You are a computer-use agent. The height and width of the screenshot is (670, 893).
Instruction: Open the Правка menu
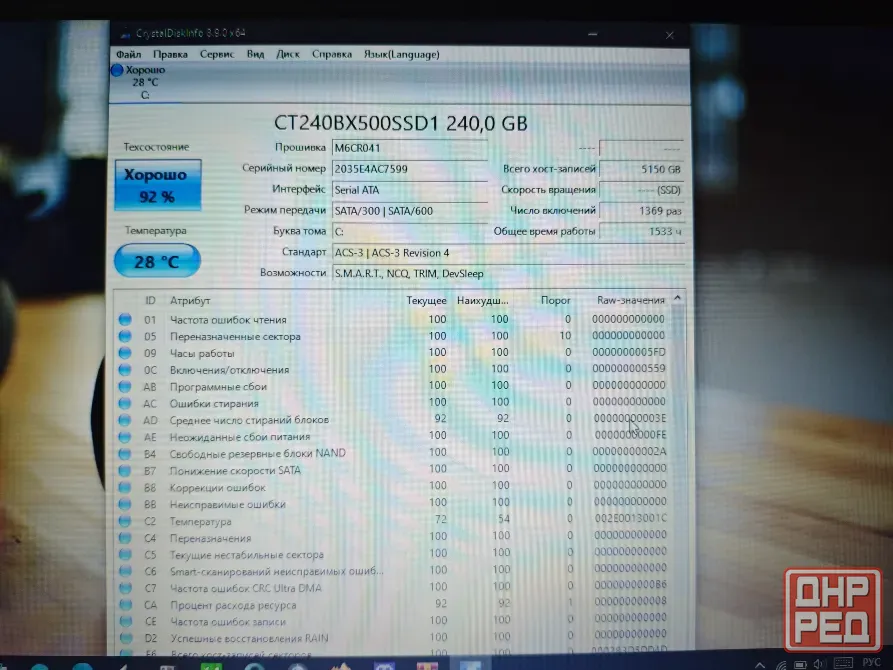[x=170, y=54]
